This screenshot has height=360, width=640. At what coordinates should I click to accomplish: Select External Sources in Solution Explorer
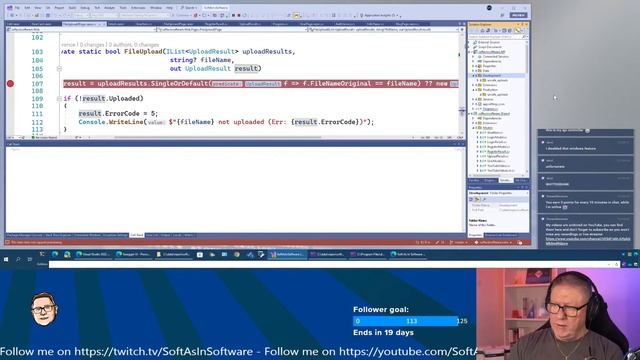pos(489,42)
